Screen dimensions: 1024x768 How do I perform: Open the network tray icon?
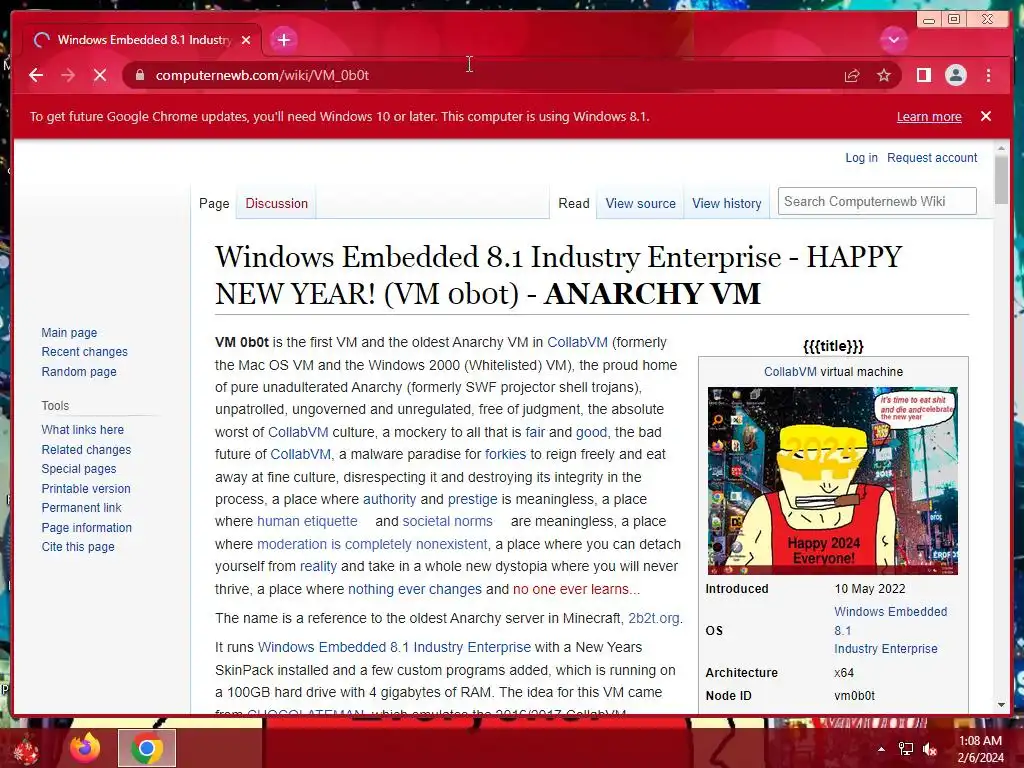[906, 749]
